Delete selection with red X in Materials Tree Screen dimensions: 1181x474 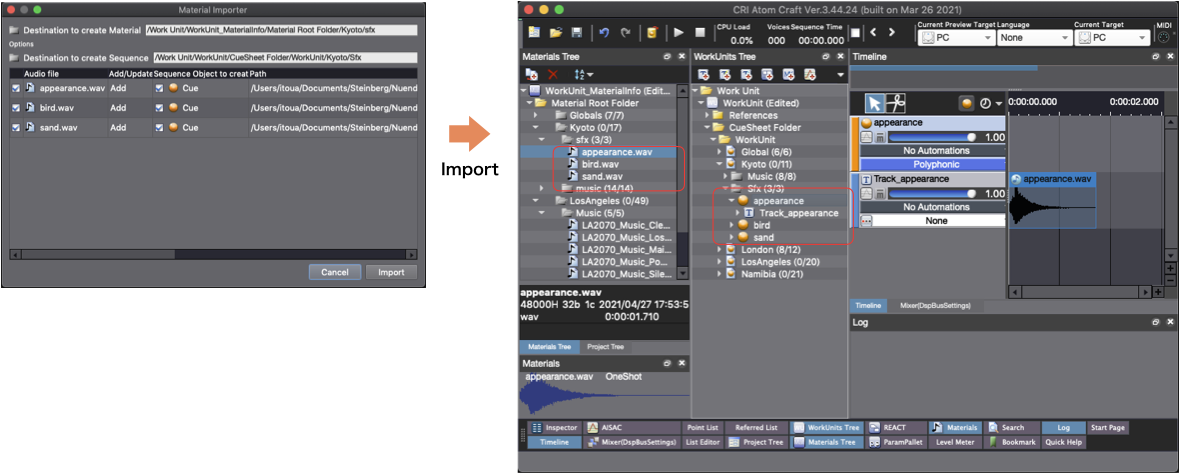pyautogui.click(x=553, y=74)
